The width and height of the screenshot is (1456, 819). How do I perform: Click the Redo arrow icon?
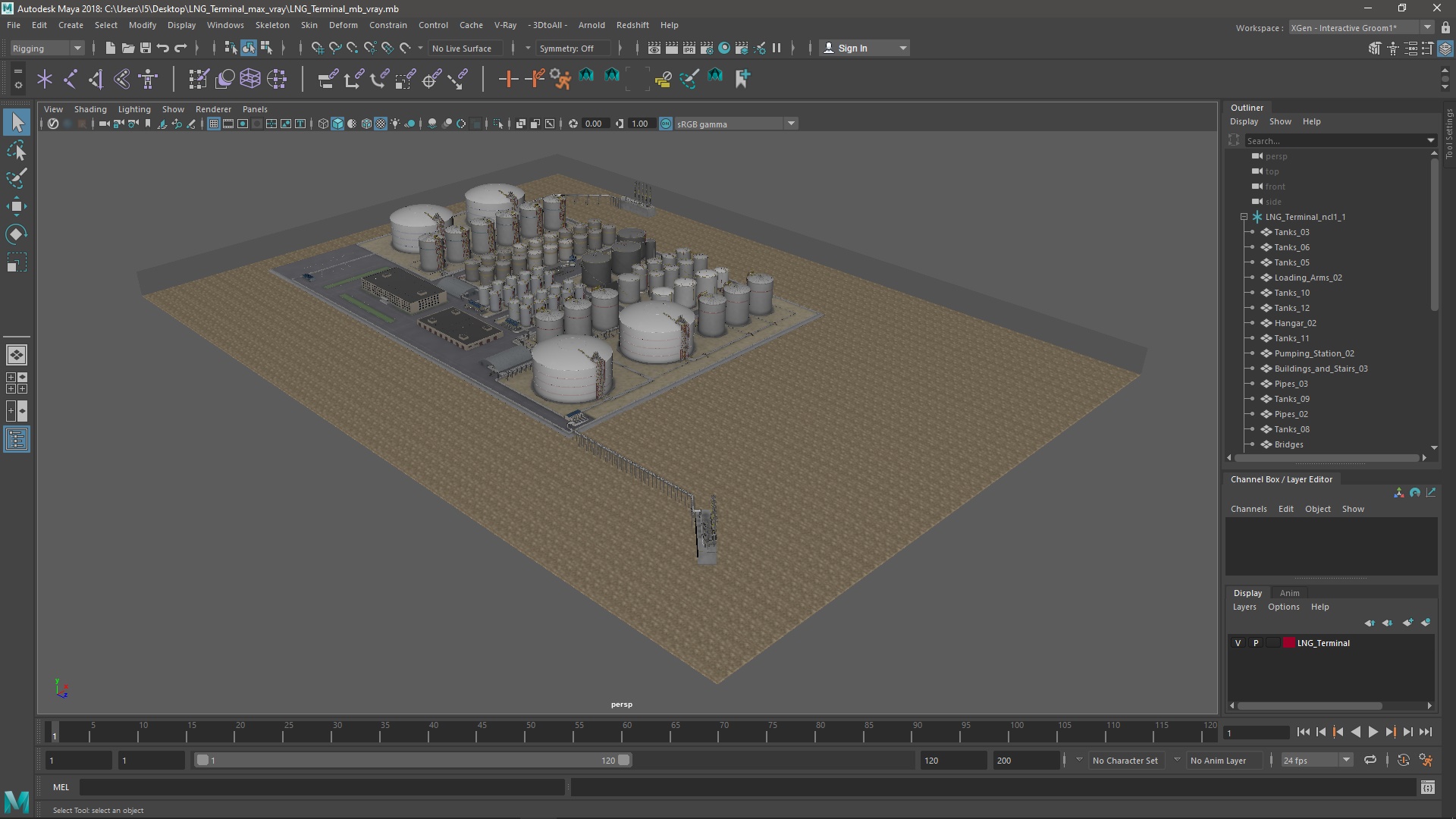point(180,48)
